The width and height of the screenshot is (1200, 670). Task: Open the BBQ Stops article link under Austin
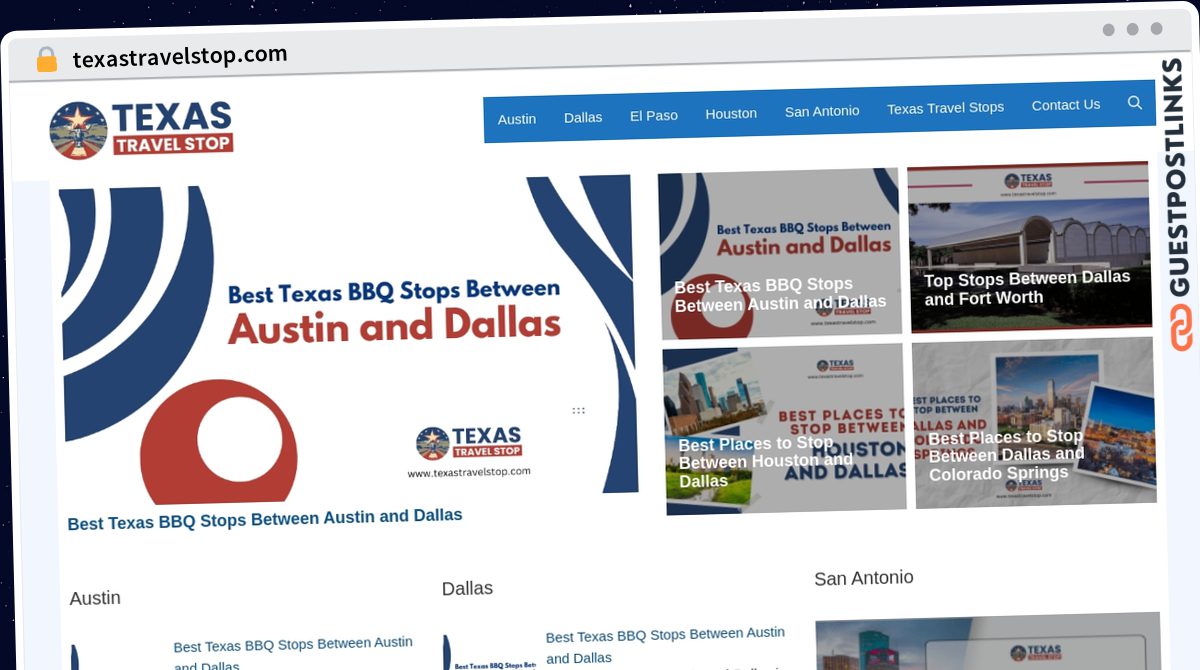(x=293, y=654)
